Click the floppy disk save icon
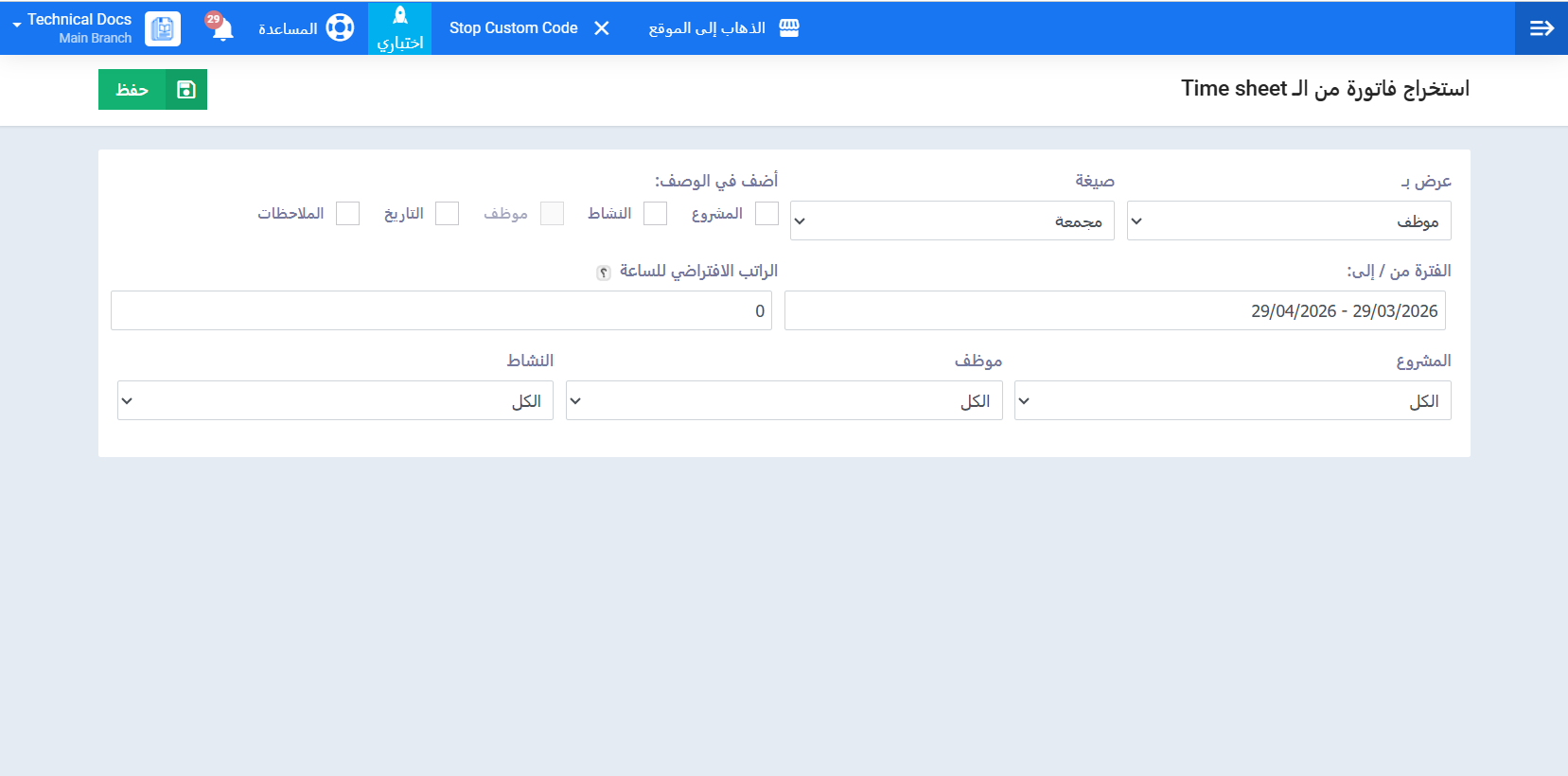The image size is (1568, 776). point(186,90)
